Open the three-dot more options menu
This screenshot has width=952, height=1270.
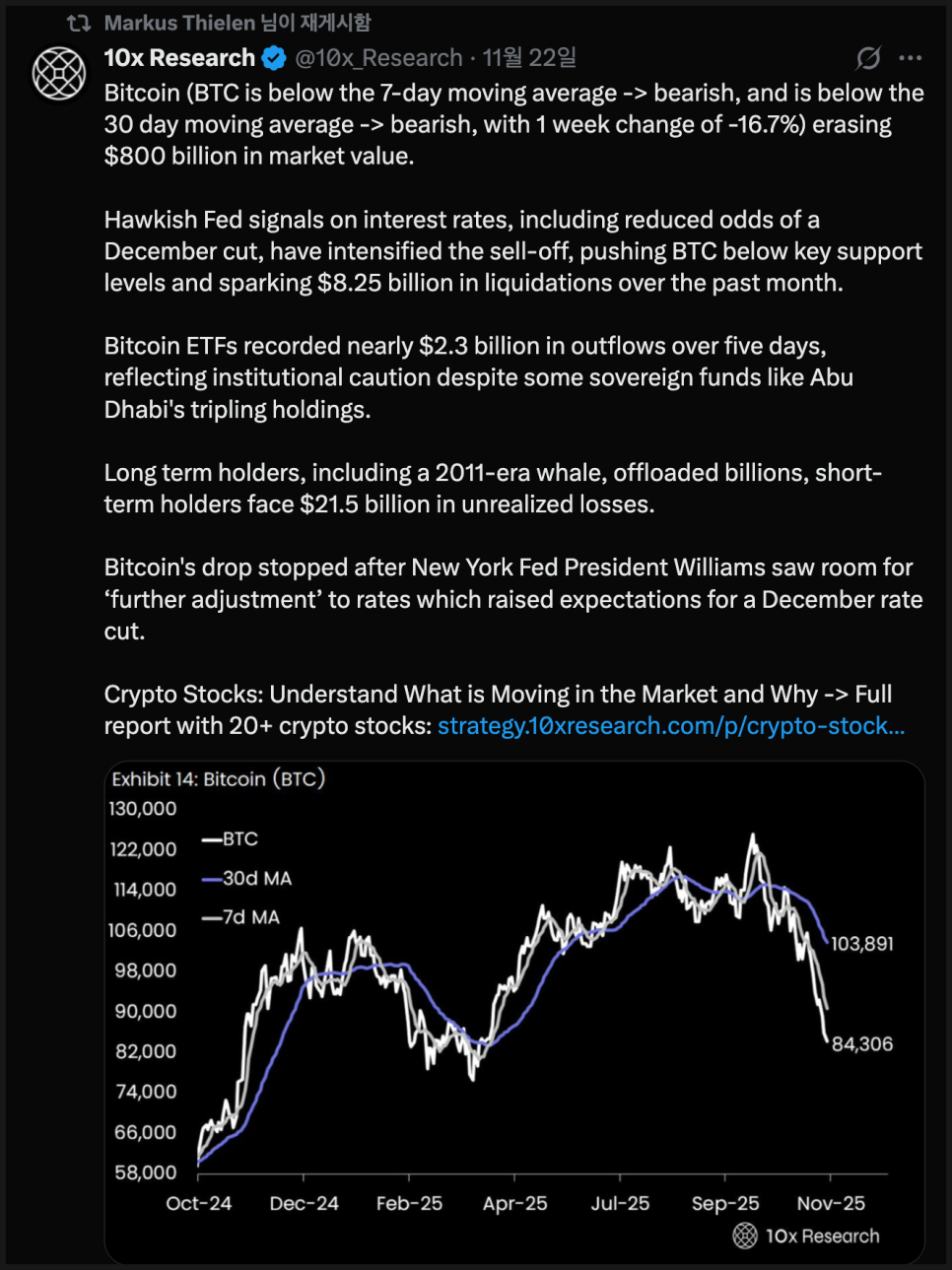[911, 58]
